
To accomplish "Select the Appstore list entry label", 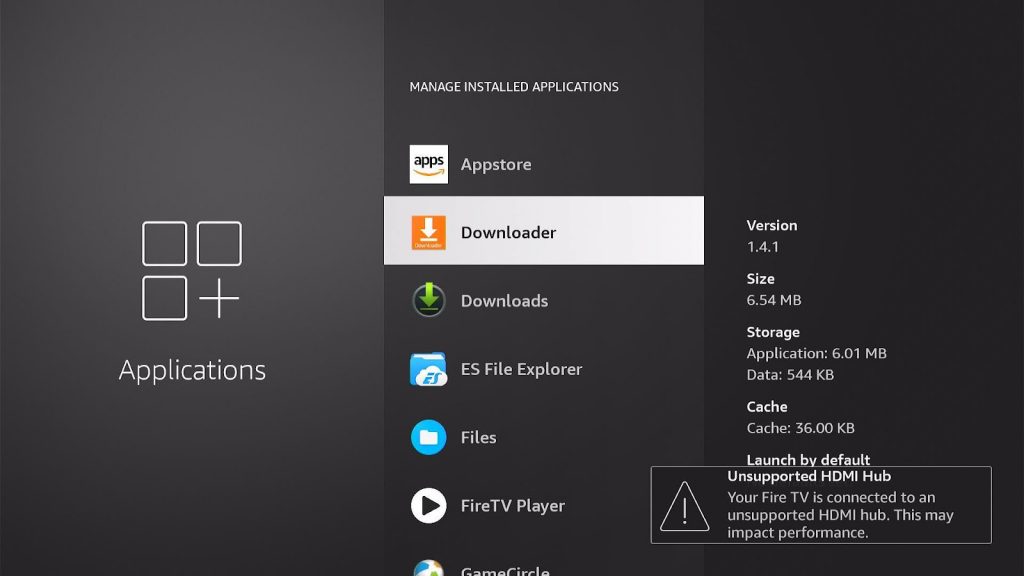I will tap(496, 165).
